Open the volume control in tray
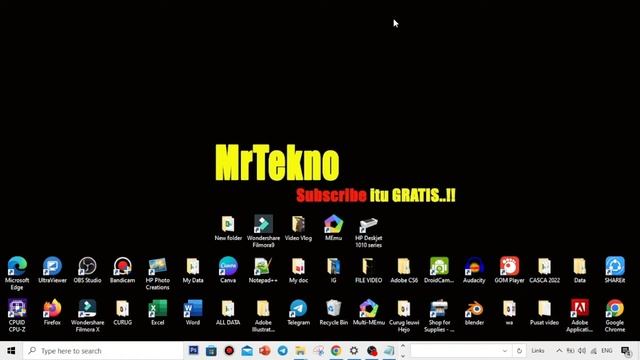This screenshot has height=360, width=640. click(582, 351)
